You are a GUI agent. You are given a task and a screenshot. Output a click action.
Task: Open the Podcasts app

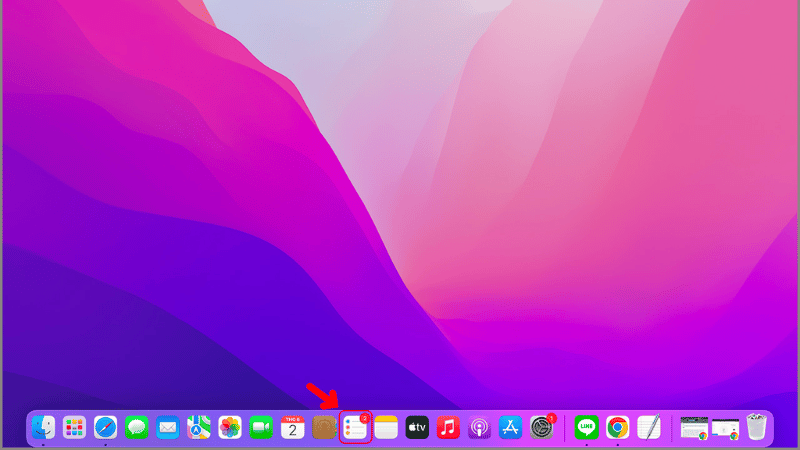479,428
